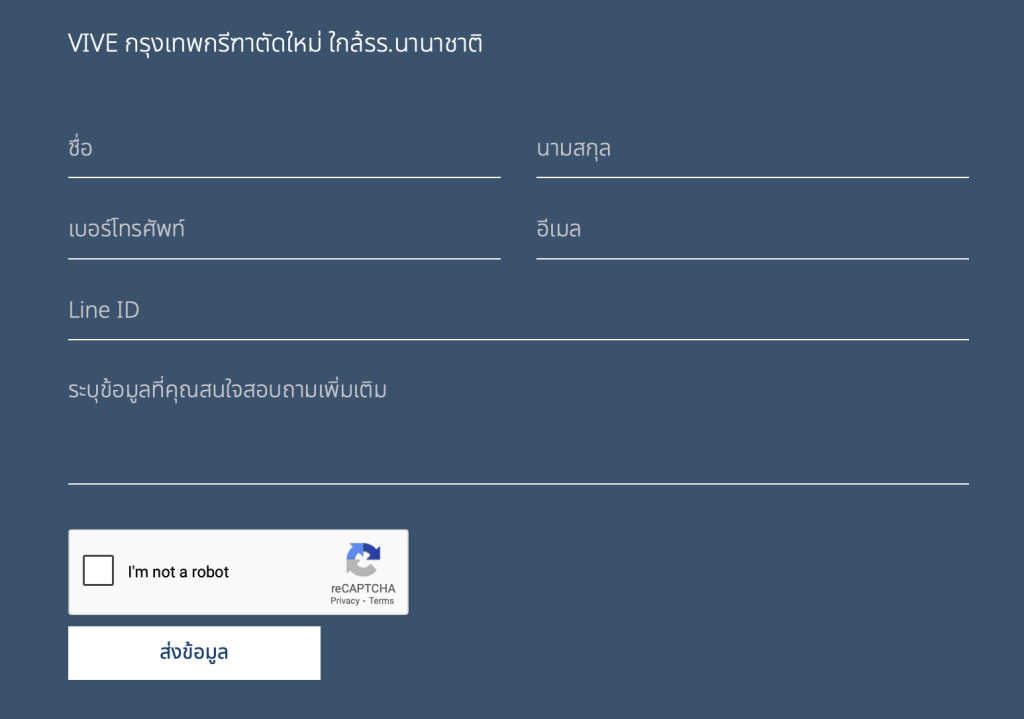The width and height of the screenshot is (1024, 719).
Task: Click the Line ID placeholder label
Action: click(104, 310)
